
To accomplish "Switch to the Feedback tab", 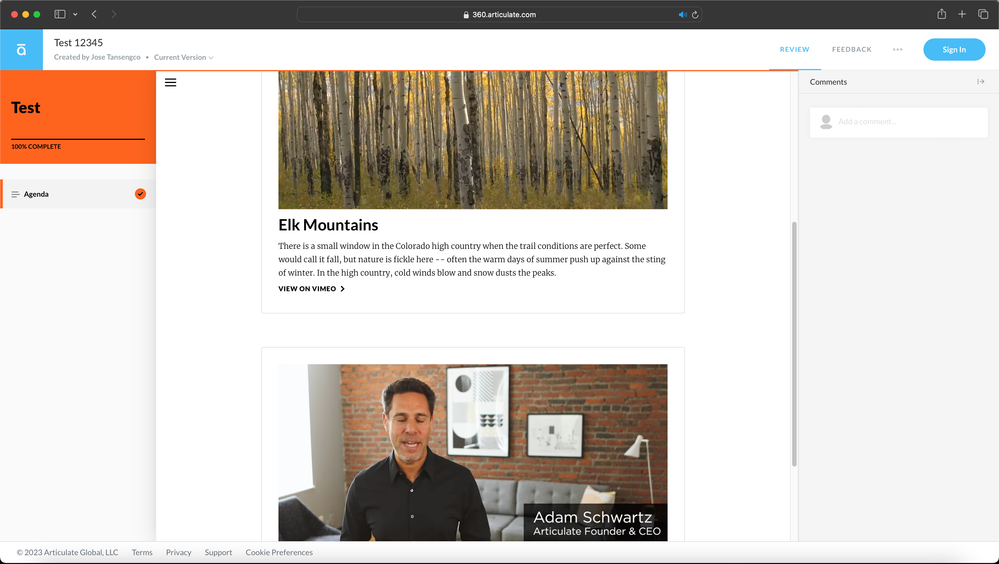I will (x=851, y=49).
